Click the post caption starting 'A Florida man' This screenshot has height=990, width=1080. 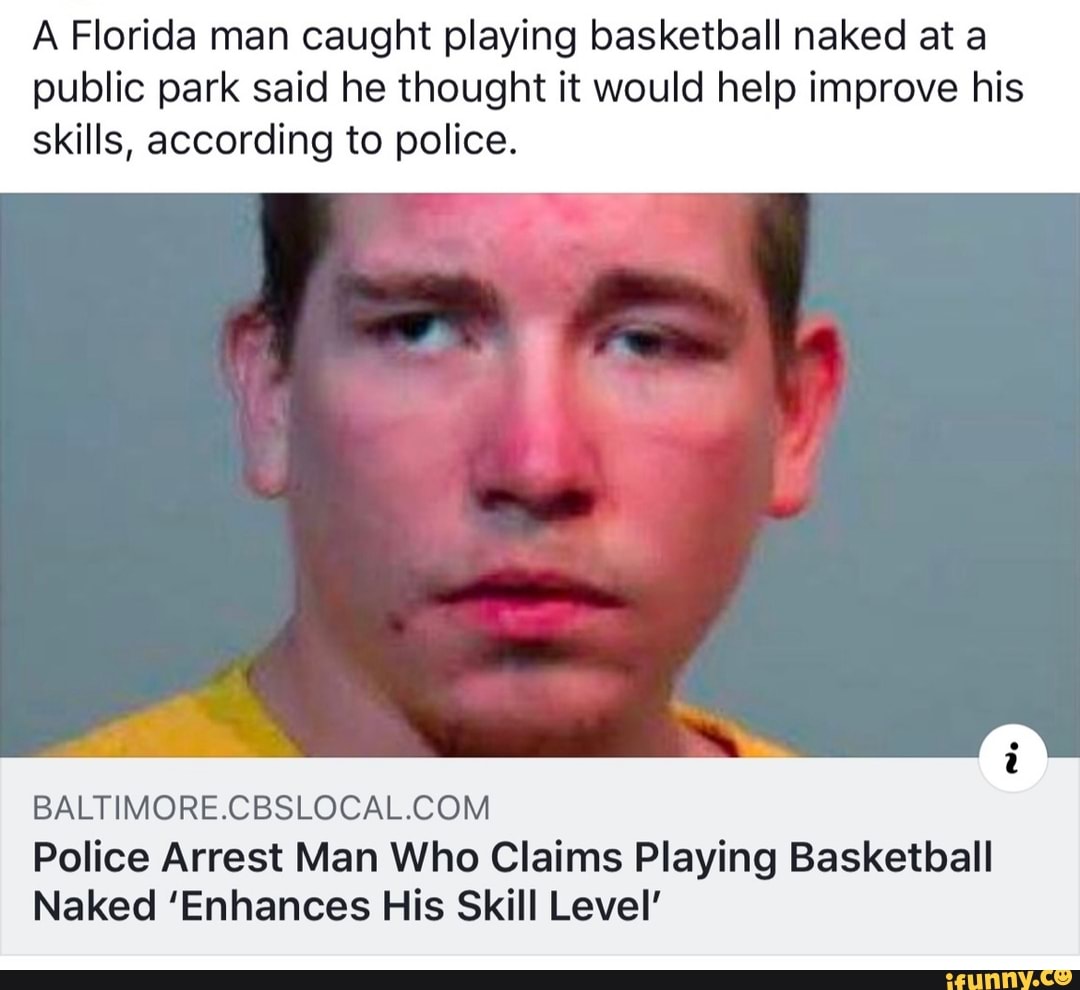click(528, 87)
